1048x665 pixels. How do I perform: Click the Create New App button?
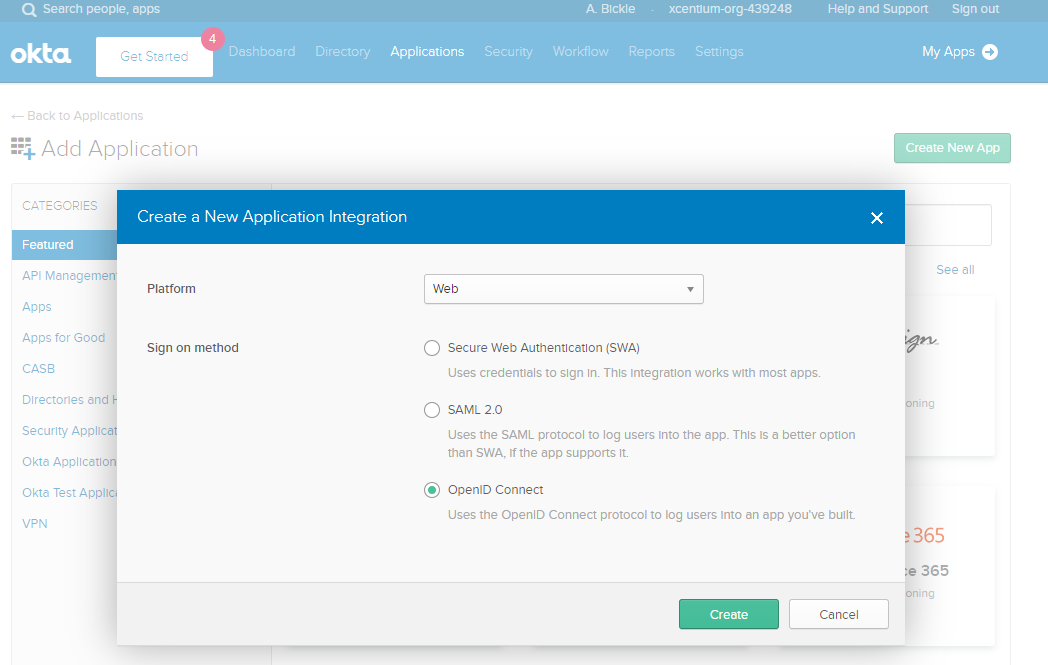[952, 148]
